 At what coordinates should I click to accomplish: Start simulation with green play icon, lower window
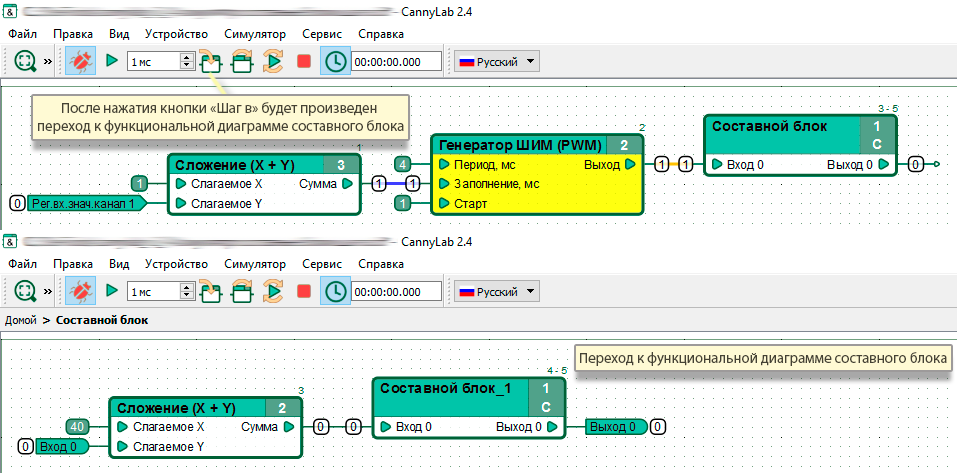112,291
